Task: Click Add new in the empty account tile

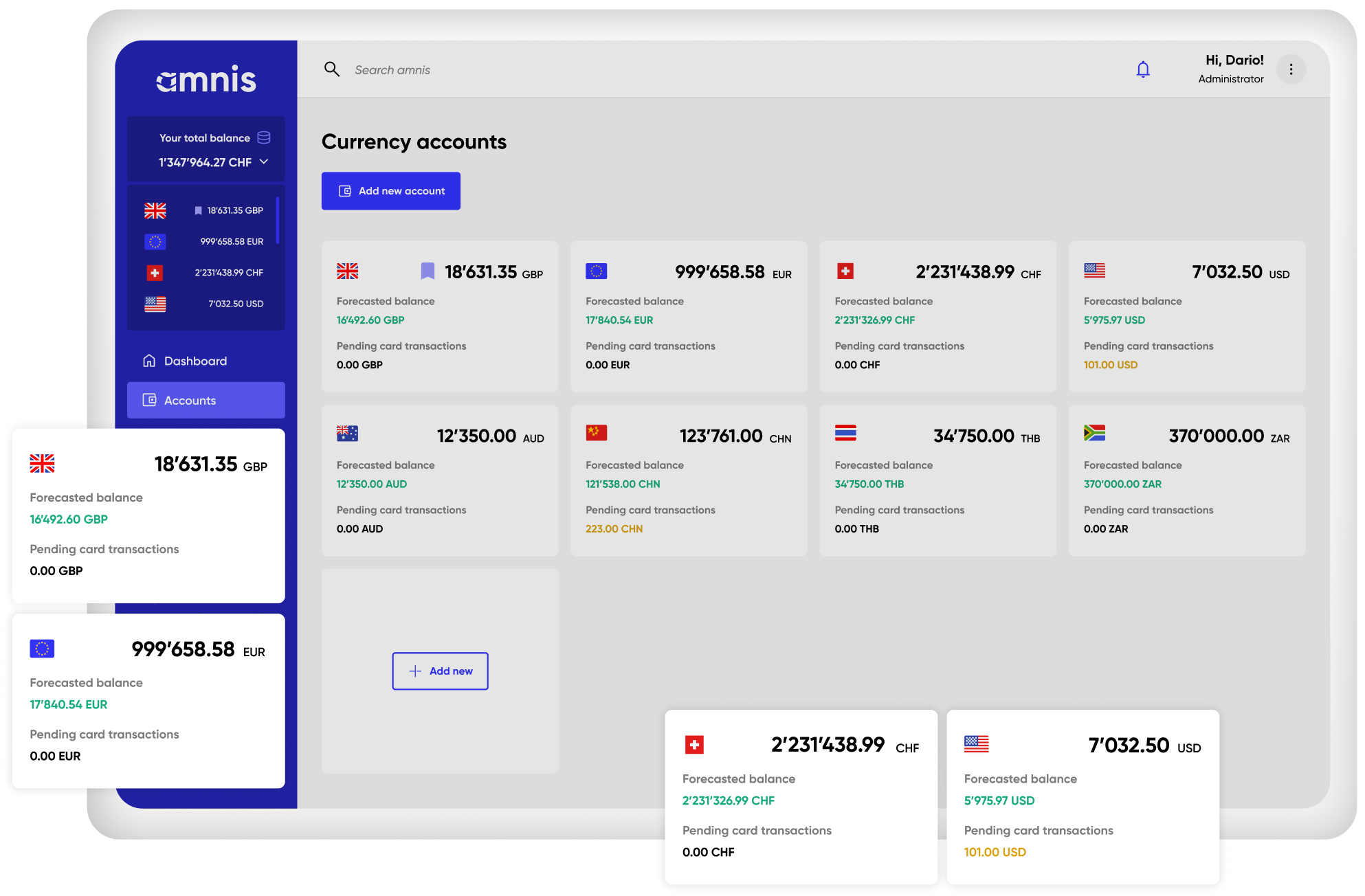Action: [x=440, y=671]
